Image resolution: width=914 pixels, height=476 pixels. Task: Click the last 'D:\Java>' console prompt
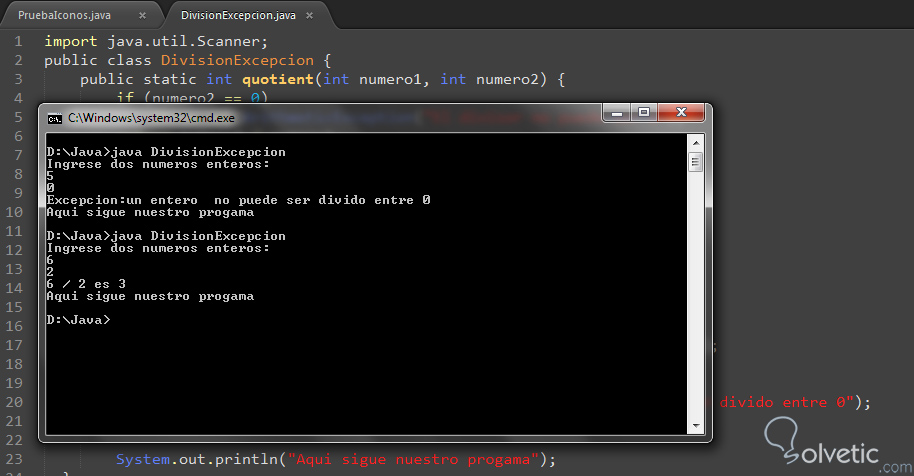[x=78, y=320]
